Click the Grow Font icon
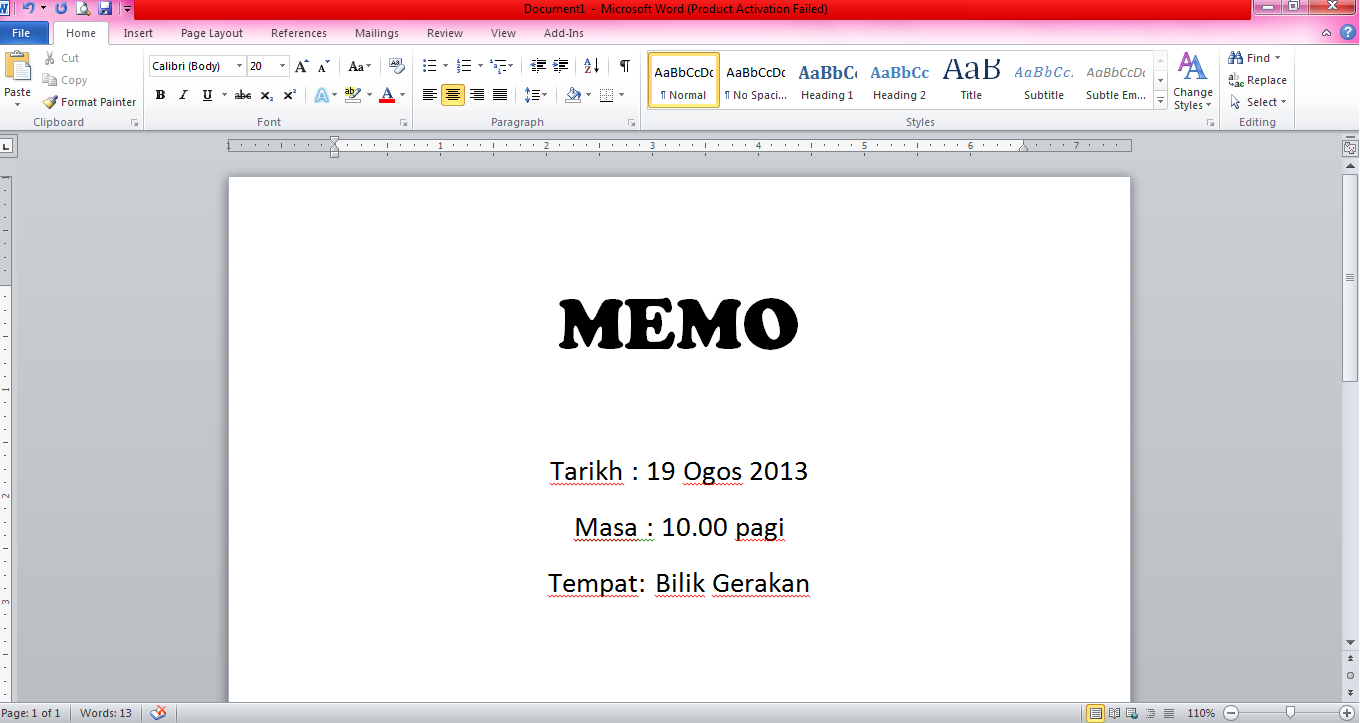Image resolution: width=1360 pixels, height=723 pixels. click(302, 66)
